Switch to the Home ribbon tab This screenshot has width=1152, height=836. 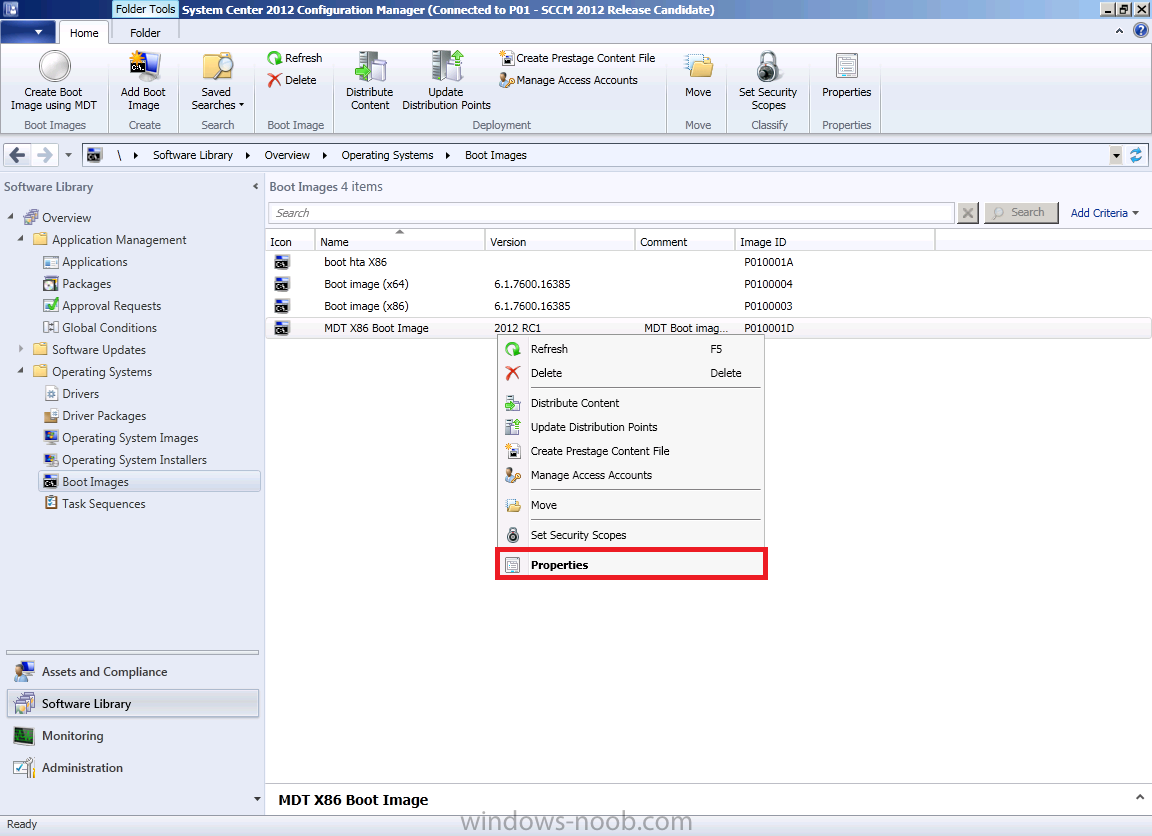[x=84, y=33]
